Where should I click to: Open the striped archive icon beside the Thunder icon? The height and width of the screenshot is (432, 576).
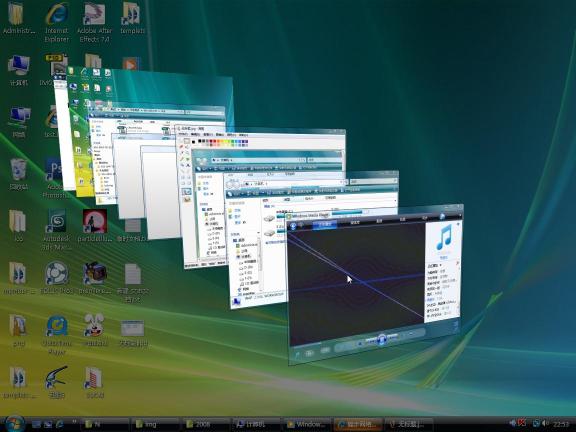click(x=94, y=382)
